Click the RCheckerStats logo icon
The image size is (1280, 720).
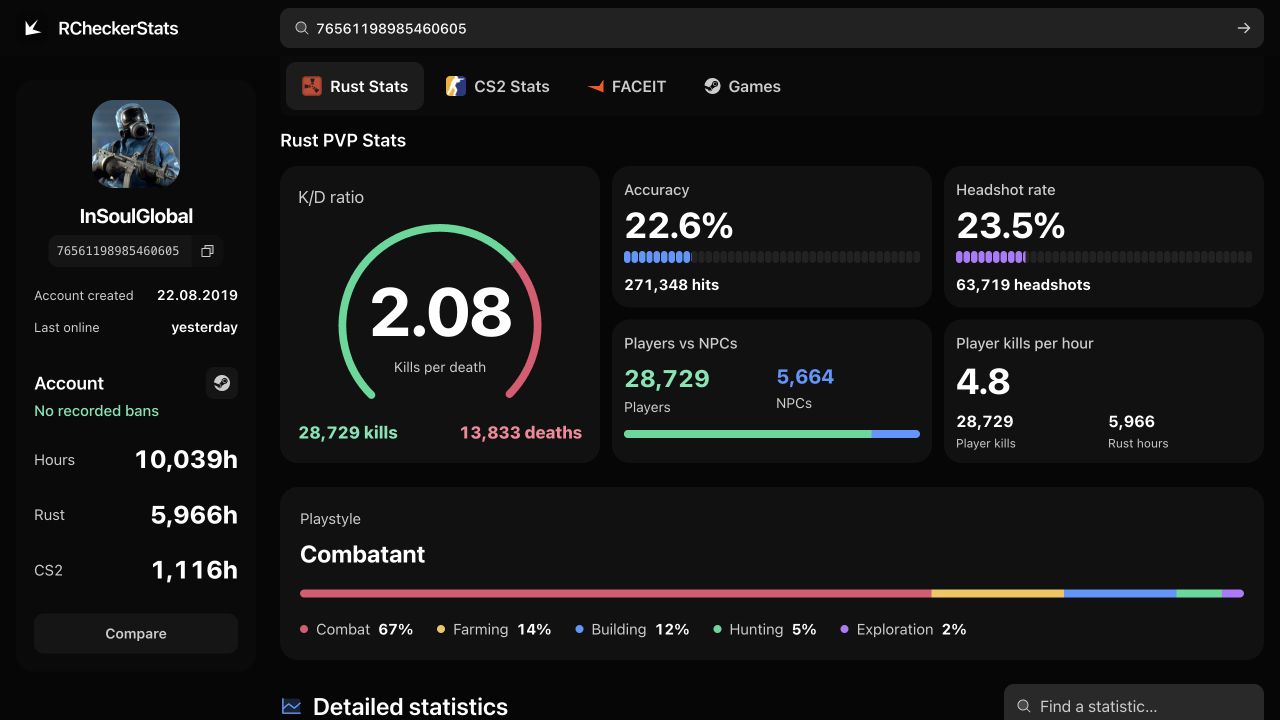click(x=33, y=28)
